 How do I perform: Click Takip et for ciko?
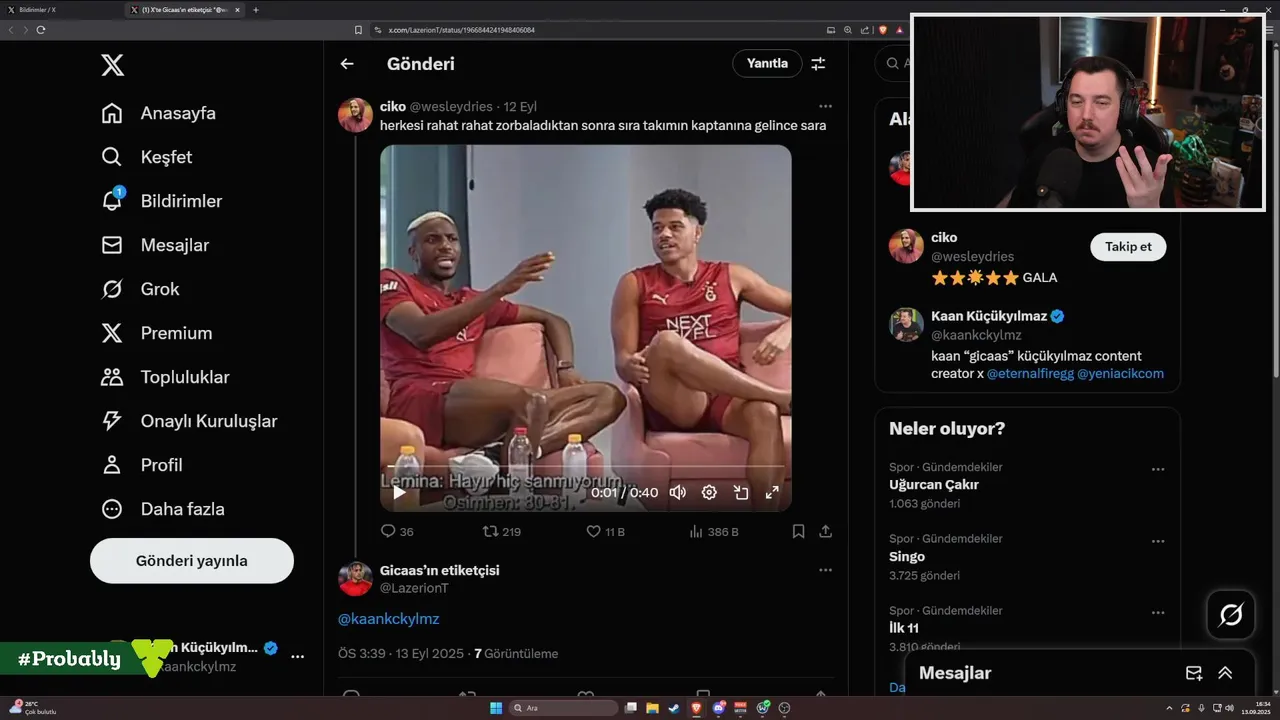click(x=1128, y=247)
